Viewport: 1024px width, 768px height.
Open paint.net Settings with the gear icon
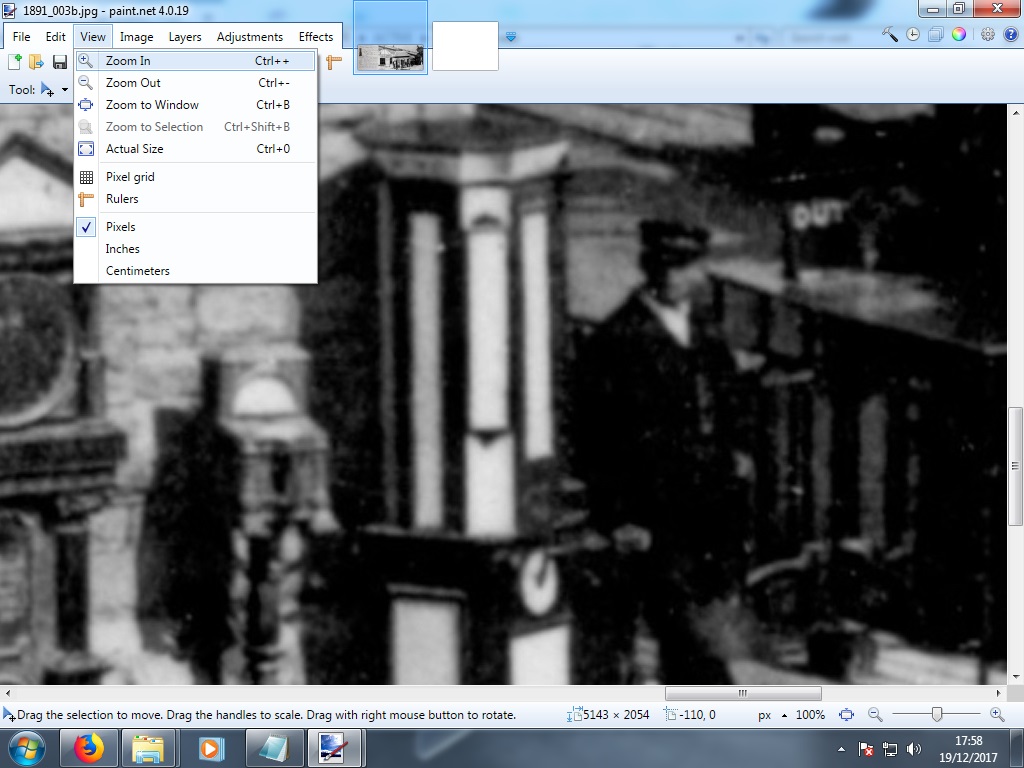(988, 33)
